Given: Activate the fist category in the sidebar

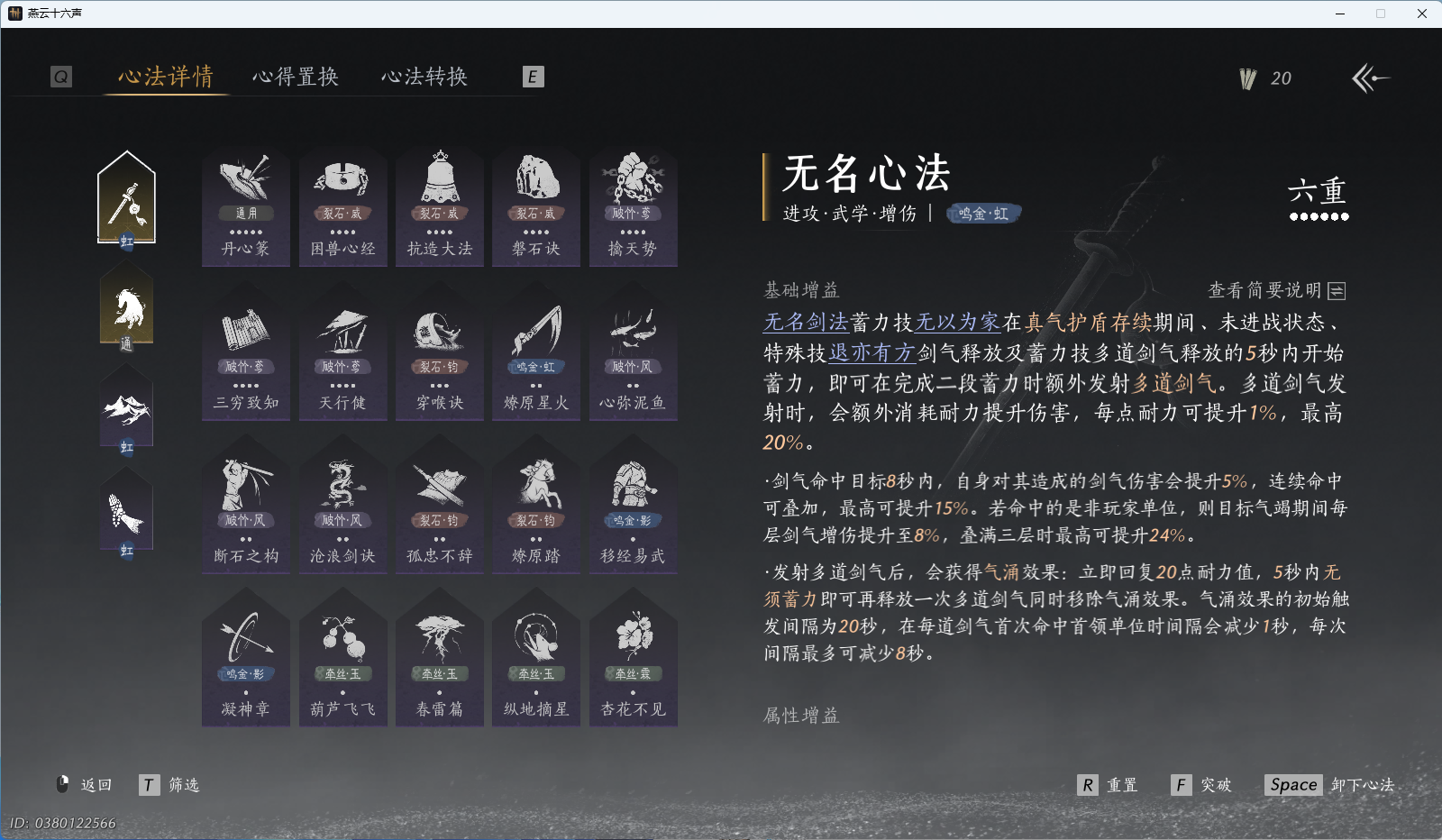Looking at the screenshot, I should click(x=126, y=511).
